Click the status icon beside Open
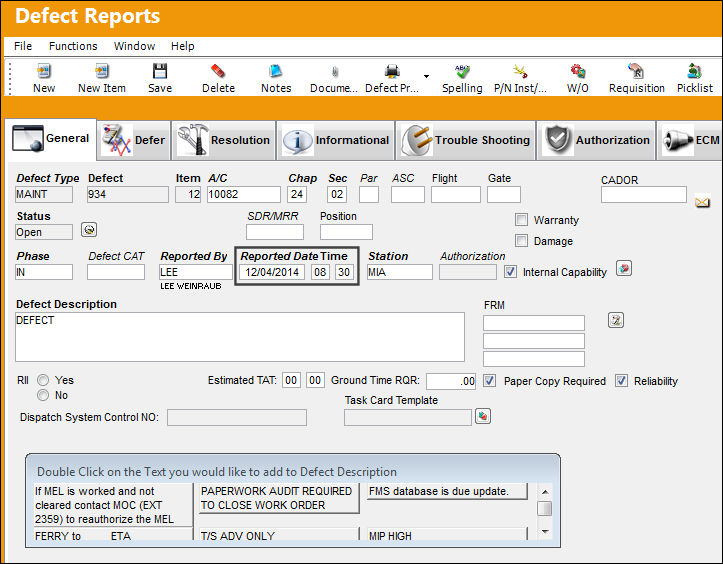Image resolution: width=723 pixels, height=564 pixels. point(89,229)
